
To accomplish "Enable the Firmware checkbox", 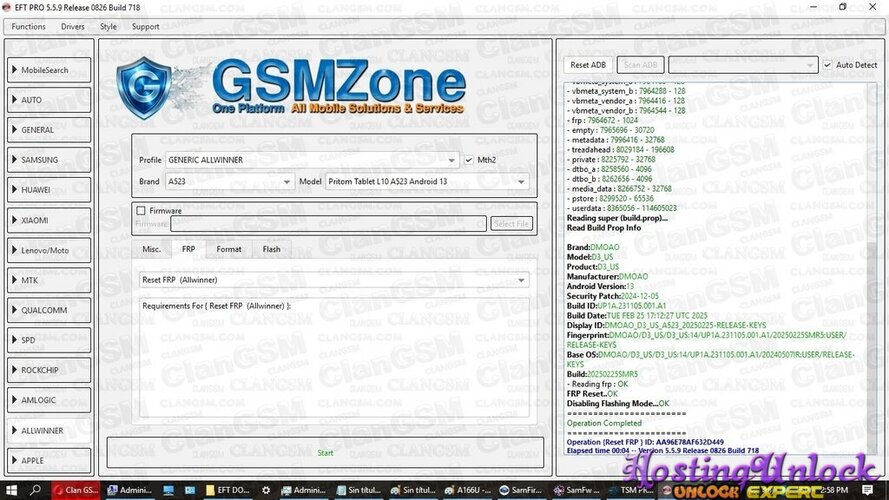I will [141, 211].
